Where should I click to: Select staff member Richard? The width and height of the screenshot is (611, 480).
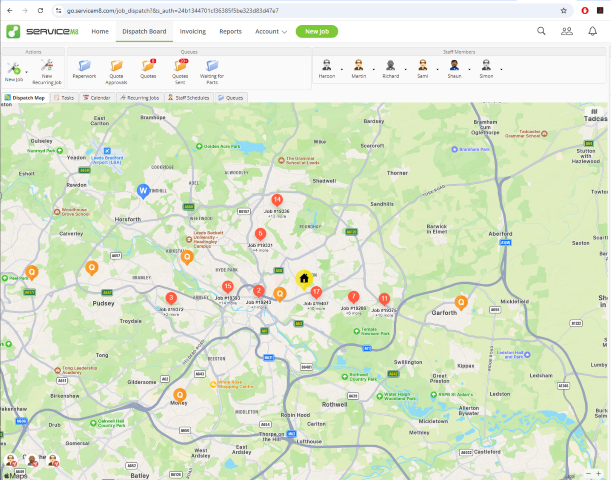390,69
